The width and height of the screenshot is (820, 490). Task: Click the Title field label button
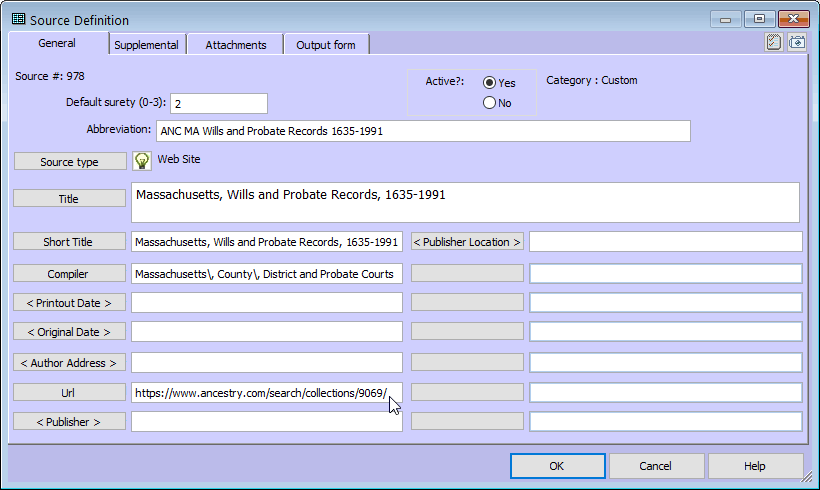point(69,199)
